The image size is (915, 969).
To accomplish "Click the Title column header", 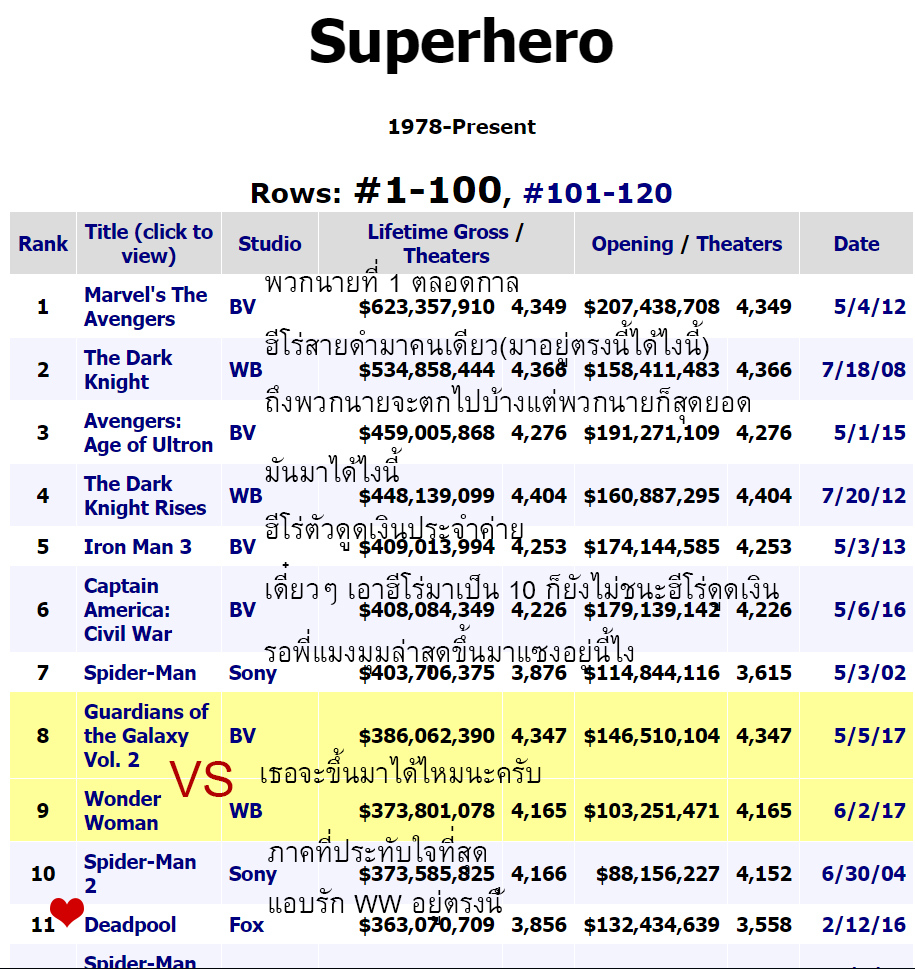I will [148, 244].
